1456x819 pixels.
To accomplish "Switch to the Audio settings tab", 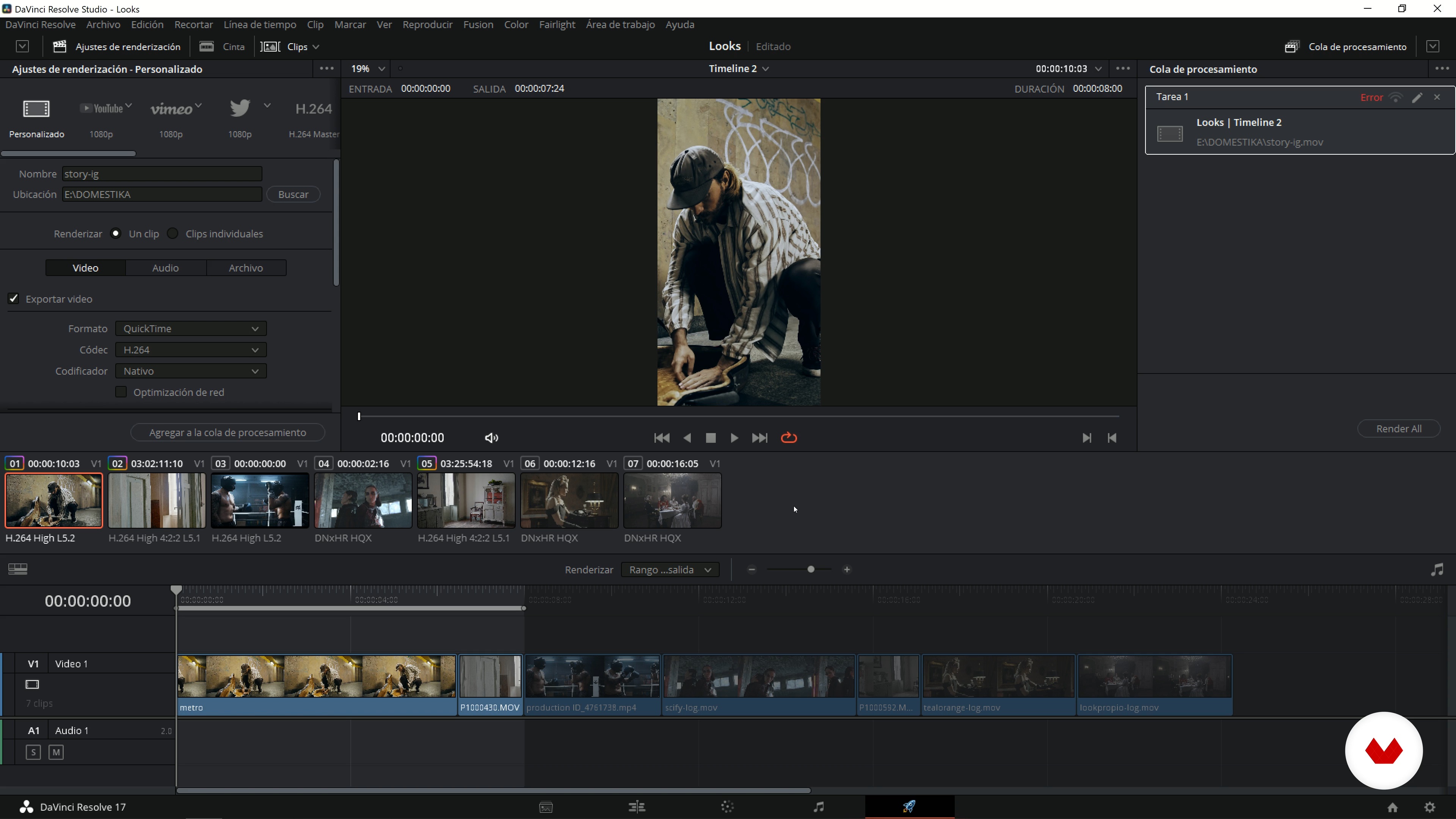I will (165, 268).
